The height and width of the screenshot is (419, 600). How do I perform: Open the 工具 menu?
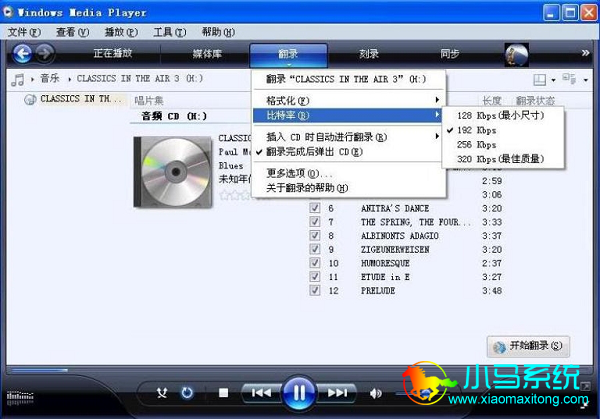tap(170, 32)
